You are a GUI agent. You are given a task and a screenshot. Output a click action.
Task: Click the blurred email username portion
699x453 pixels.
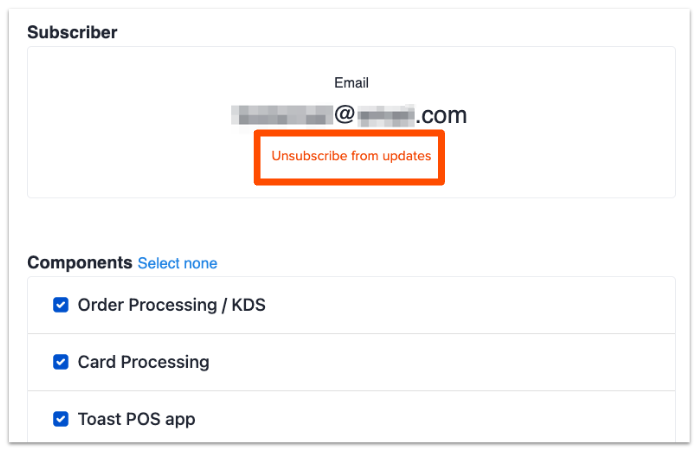(x=281, y=115)
